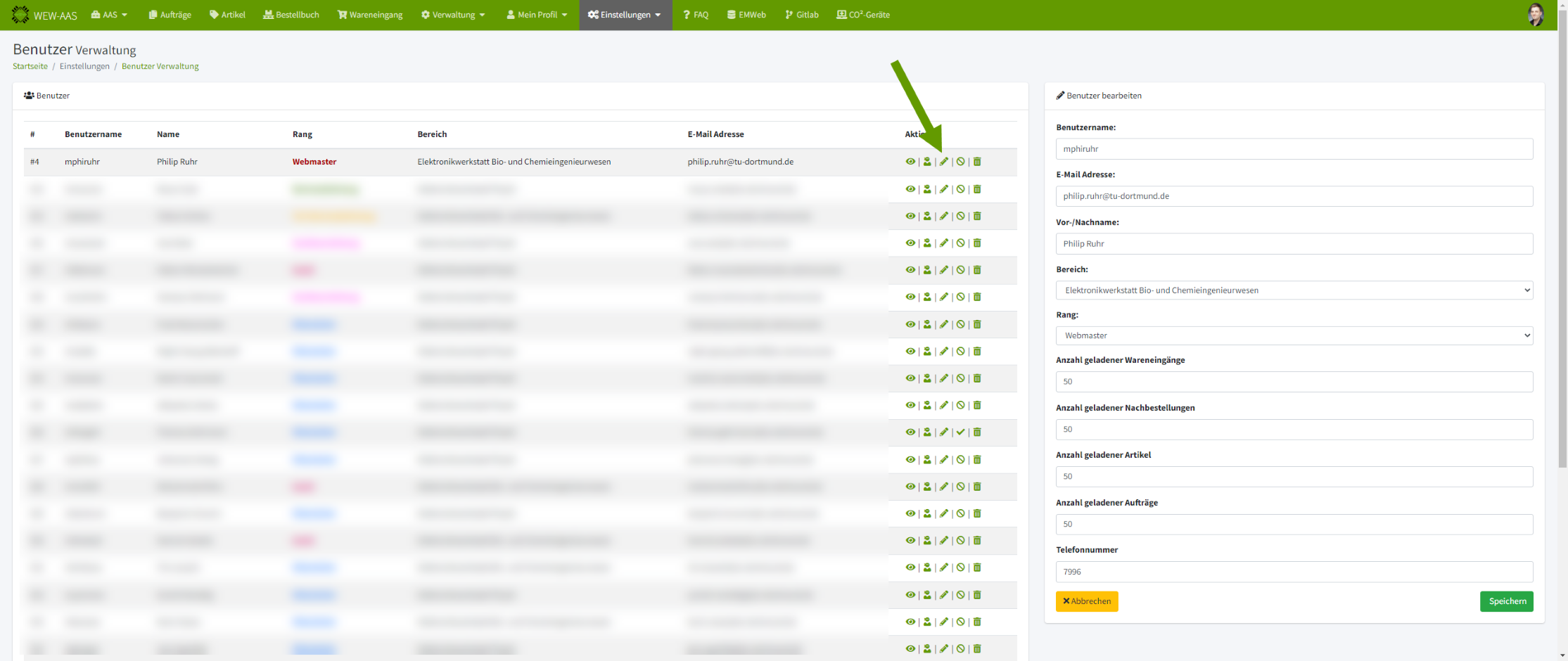Click into the Telefonnummer input field

coord(1294,572)
